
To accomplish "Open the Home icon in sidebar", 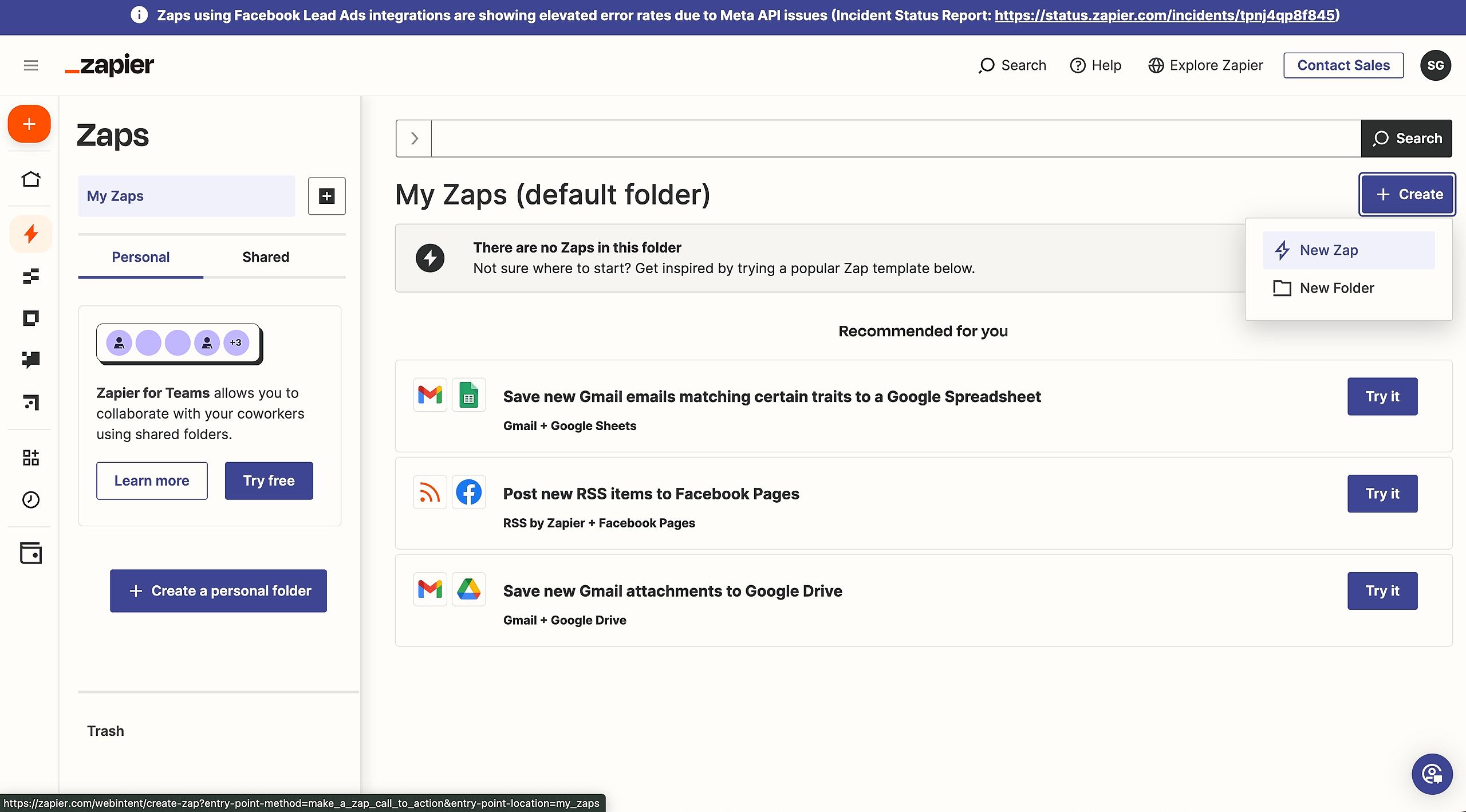I will pyautogui.click(x=31, y=179).
